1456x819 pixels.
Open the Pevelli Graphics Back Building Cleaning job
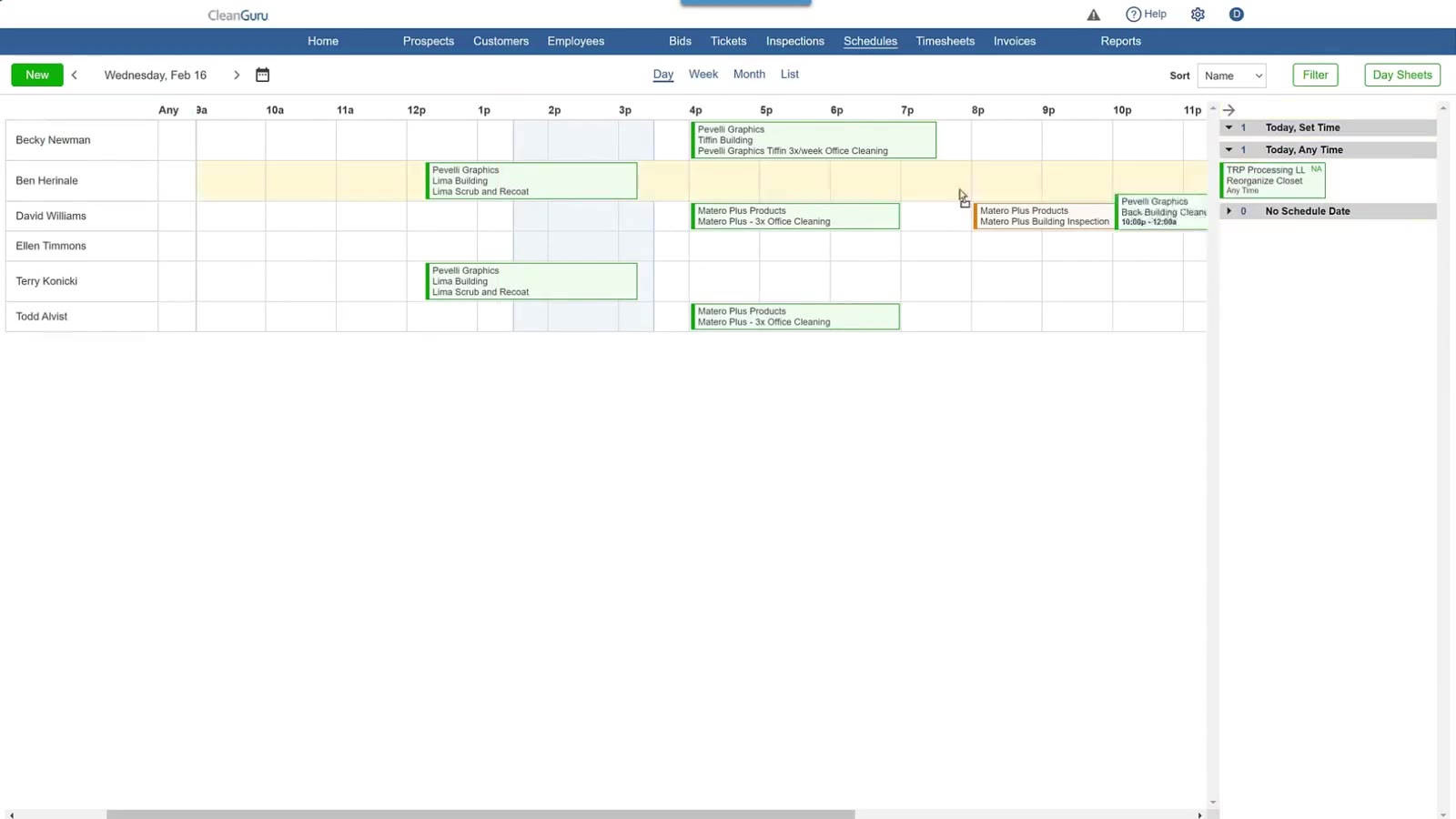tap(1162, 212)
